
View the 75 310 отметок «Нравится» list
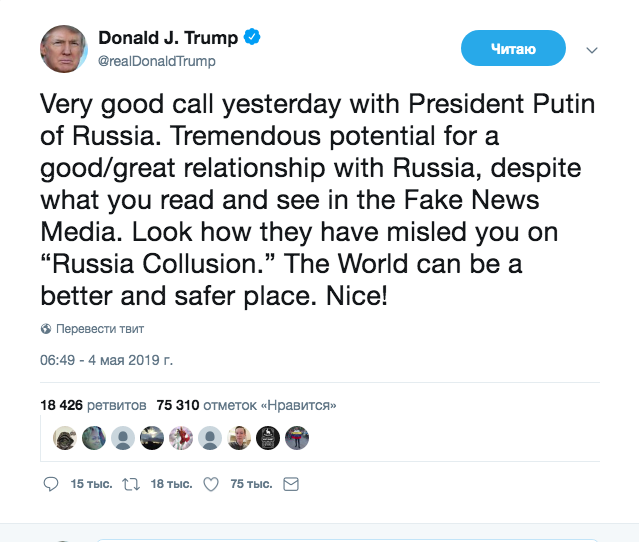click(246, 405)
